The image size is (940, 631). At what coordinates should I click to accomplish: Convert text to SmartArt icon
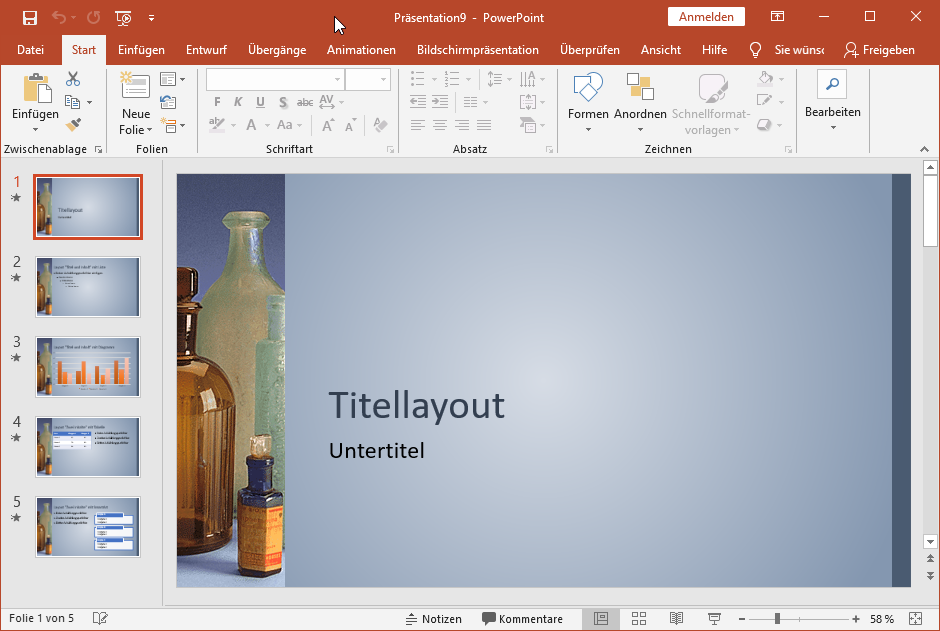(528, 125)
